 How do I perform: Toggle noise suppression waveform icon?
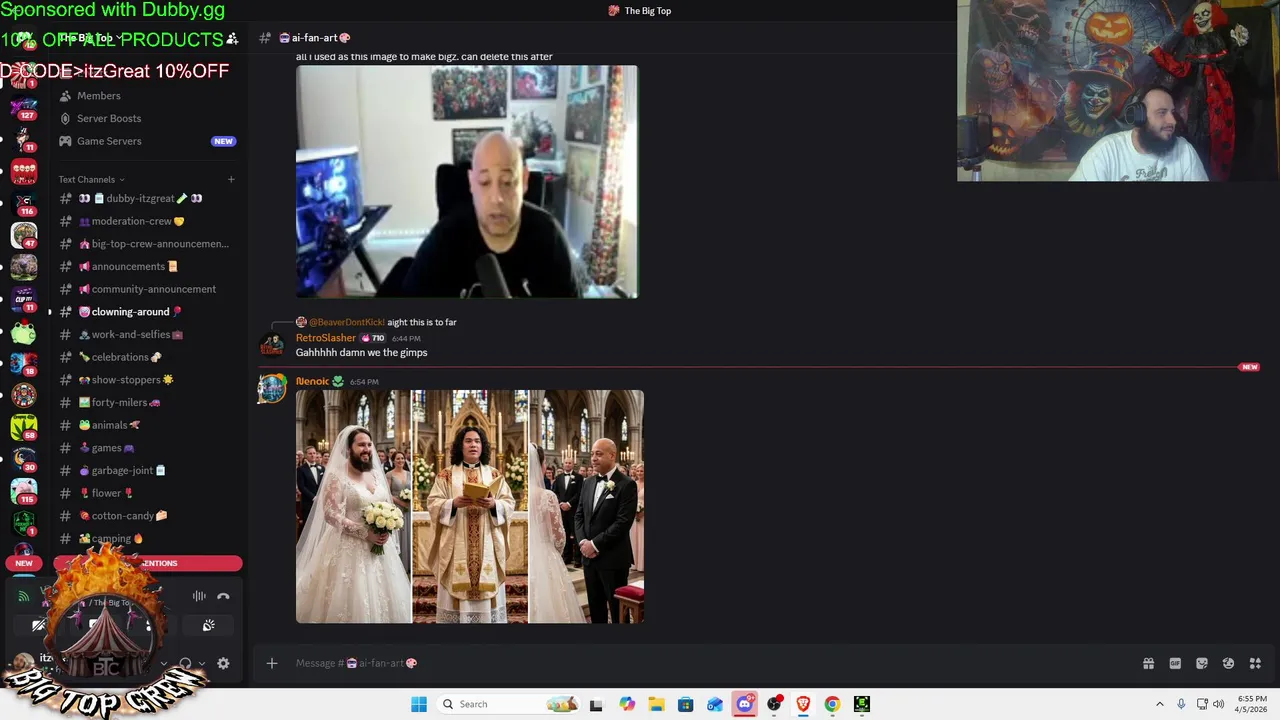click(199, 596)
